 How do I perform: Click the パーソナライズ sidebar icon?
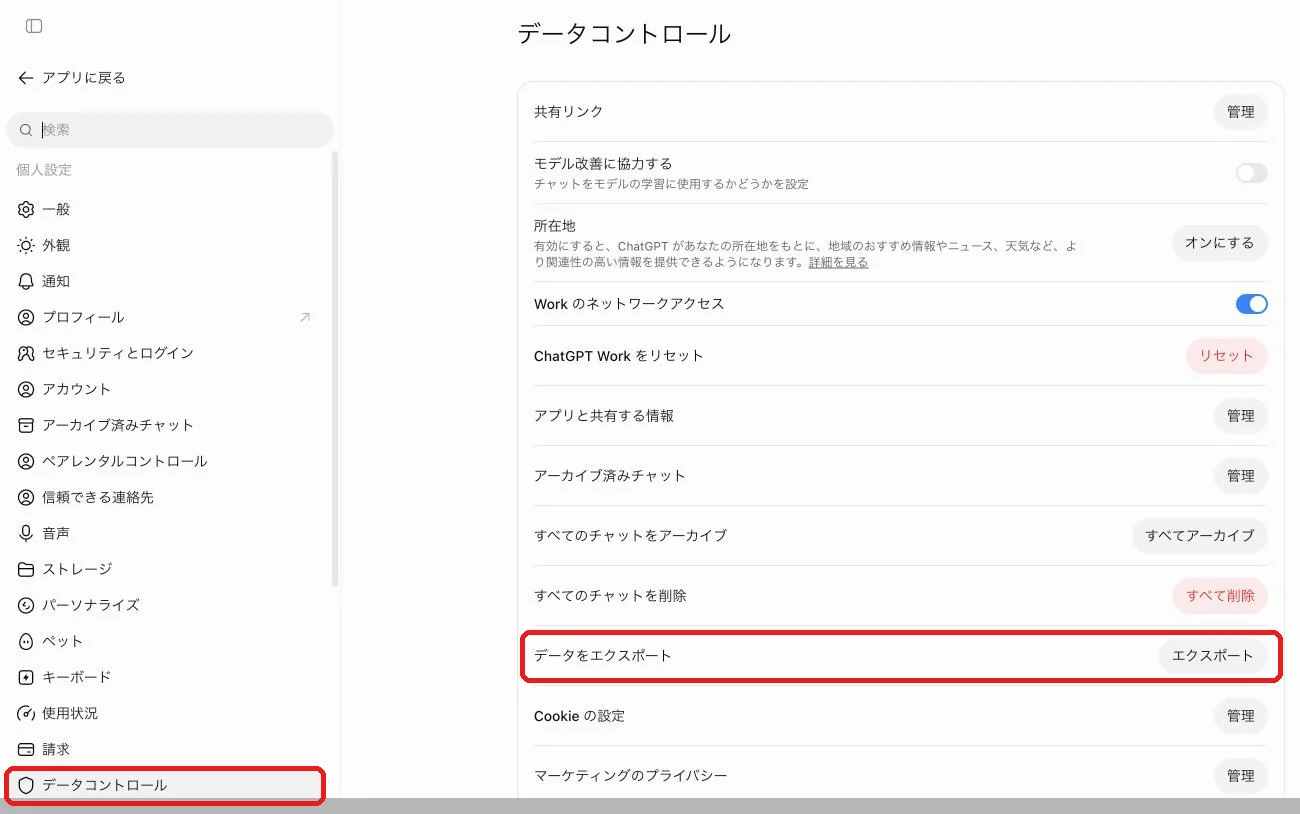click(x=26, y=606)
